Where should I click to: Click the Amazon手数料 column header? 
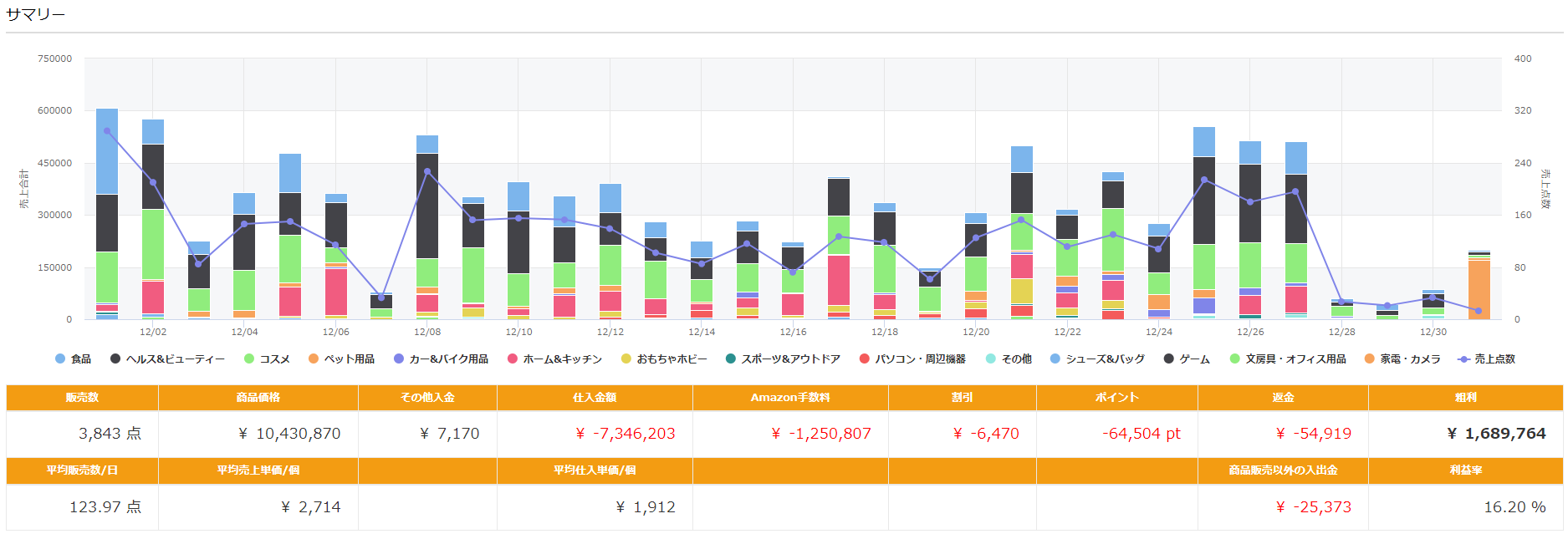[790, 398]
